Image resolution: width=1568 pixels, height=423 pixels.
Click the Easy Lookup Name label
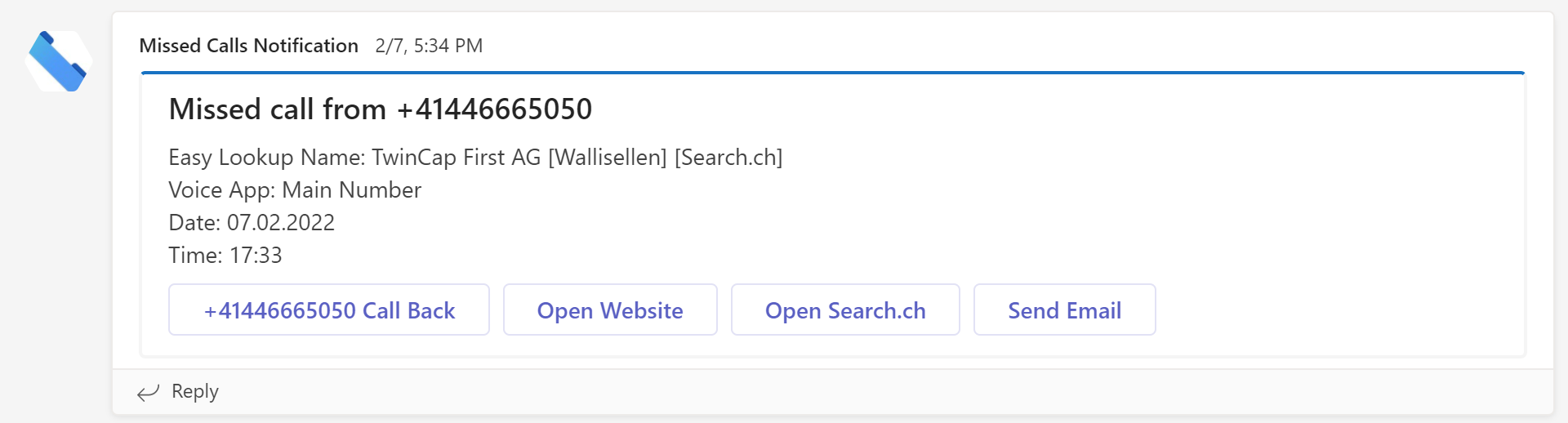[267, 157]
